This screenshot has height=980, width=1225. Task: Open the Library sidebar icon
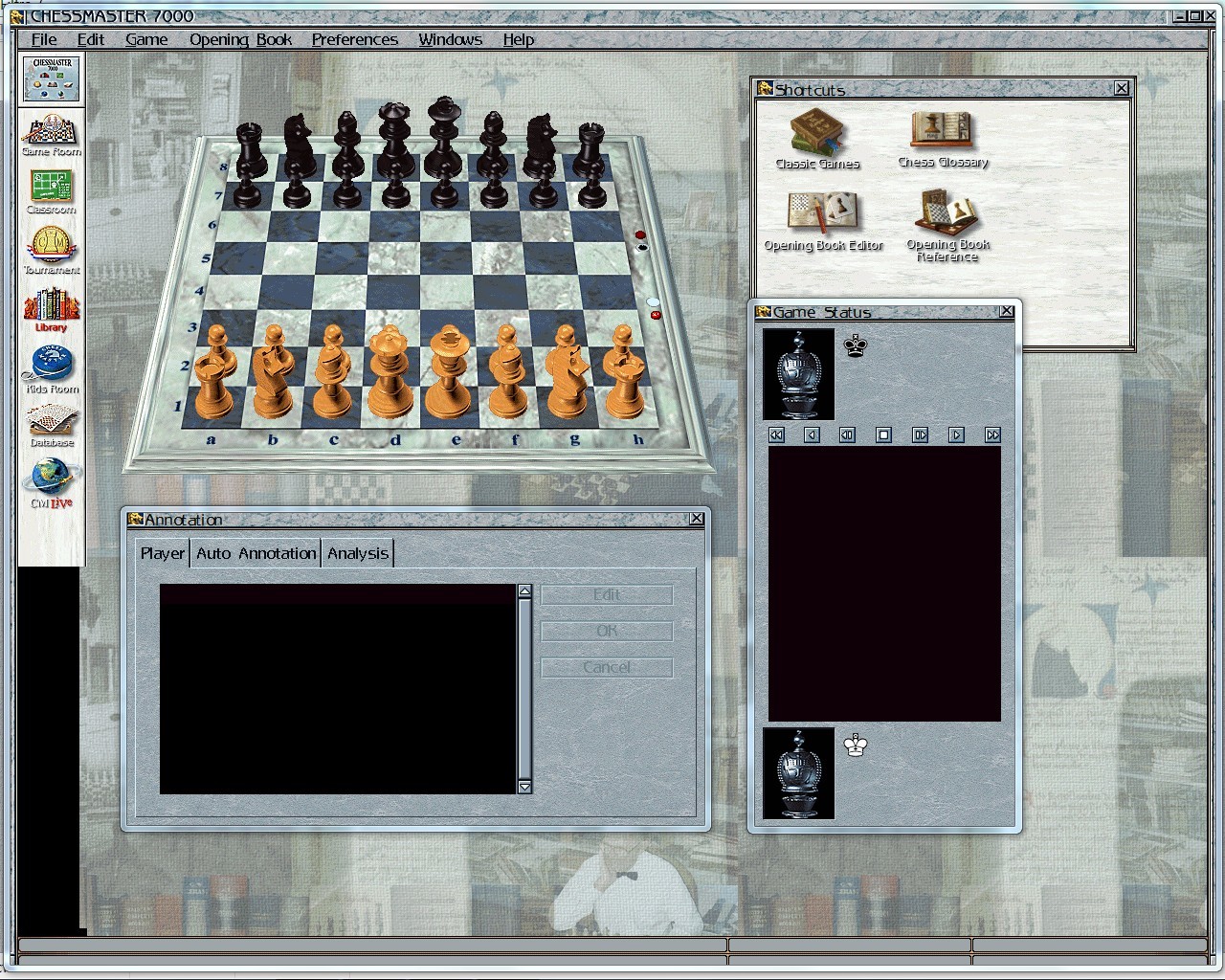tap(52, 310)
